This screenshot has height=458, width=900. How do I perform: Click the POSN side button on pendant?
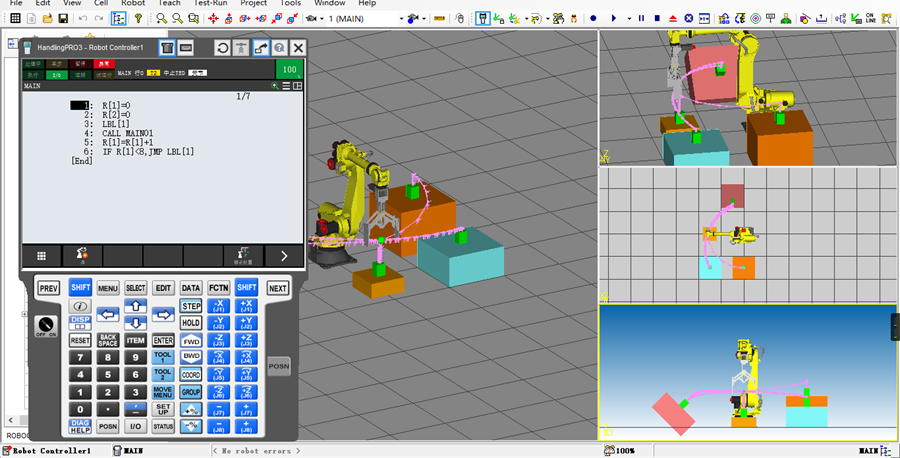point(278,366)
